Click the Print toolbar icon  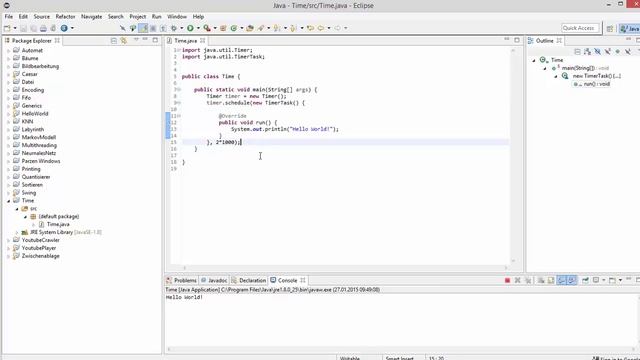[43, 28]
